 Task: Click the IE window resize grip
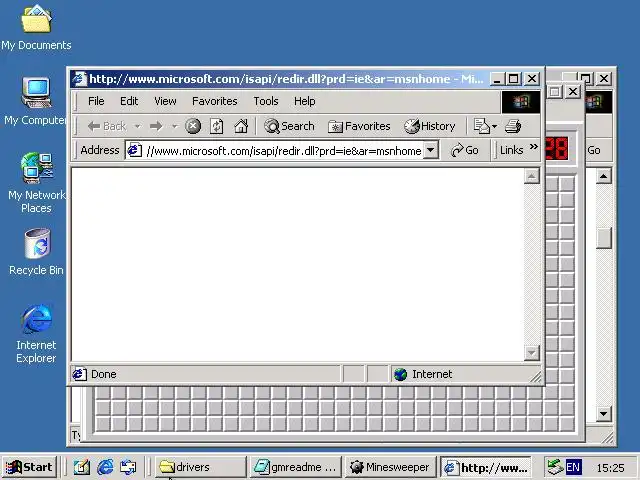tap(536, 377)
